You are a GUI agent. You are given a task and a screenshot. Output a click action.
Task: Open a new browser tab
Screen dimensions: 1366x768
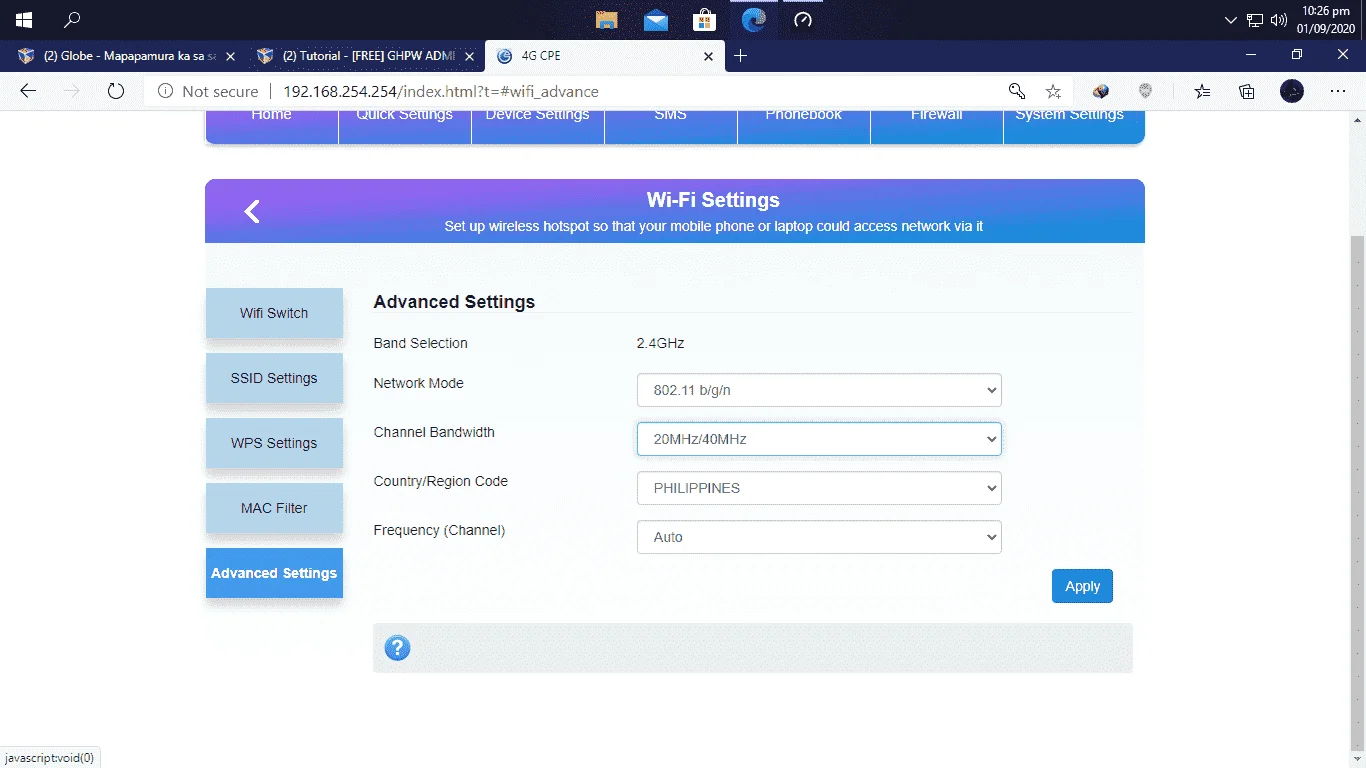point(740,56)
